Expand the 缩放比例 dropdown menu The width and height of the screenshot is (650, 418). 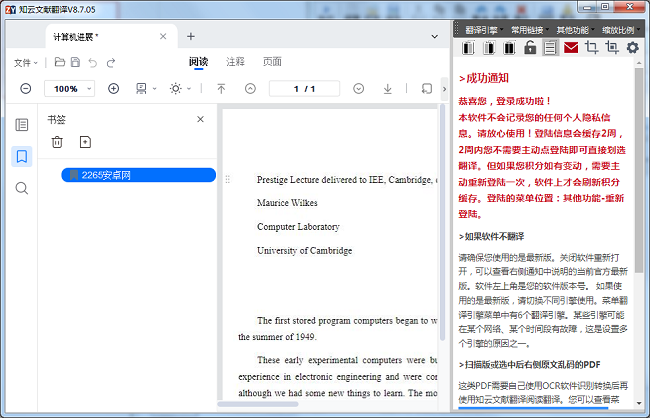pyautogui.click(x=620, y=30)
